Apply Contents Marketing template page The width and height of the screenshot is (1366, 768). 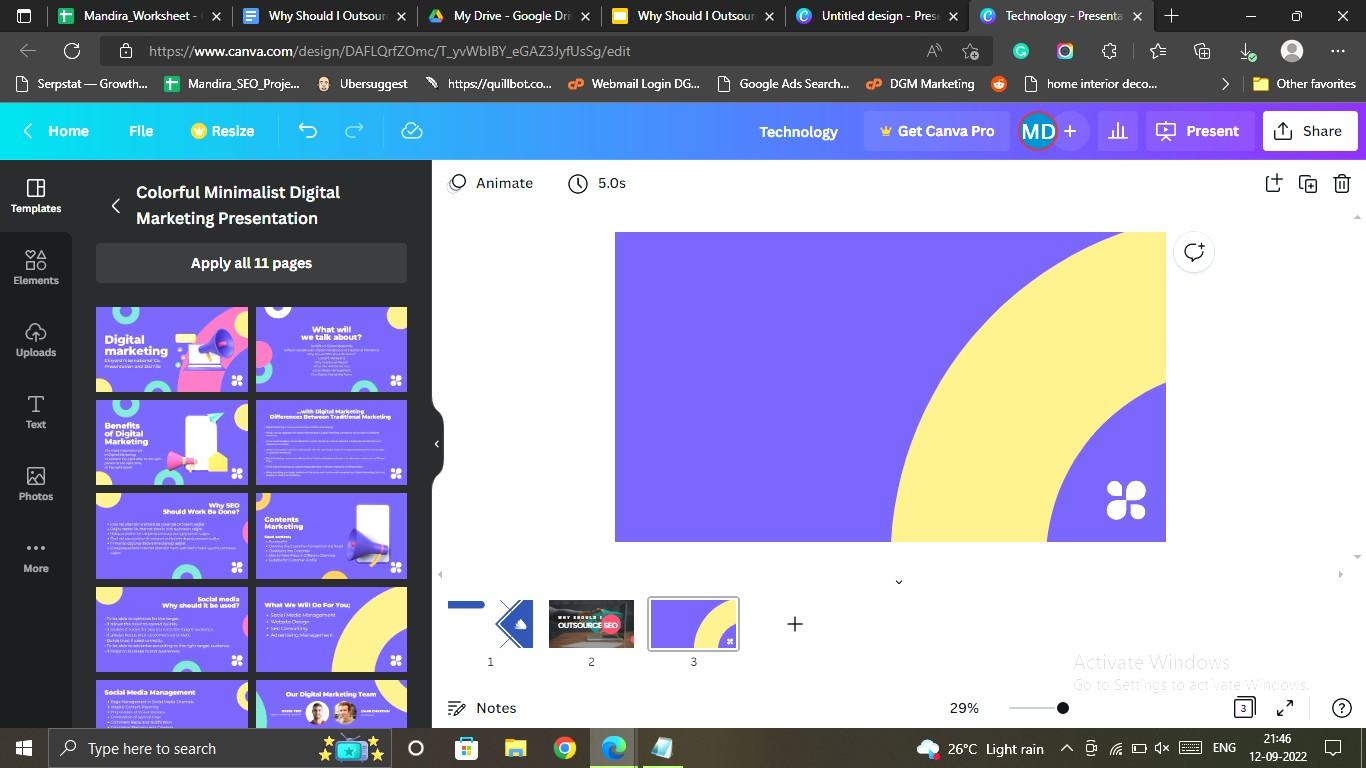point(332,536)
